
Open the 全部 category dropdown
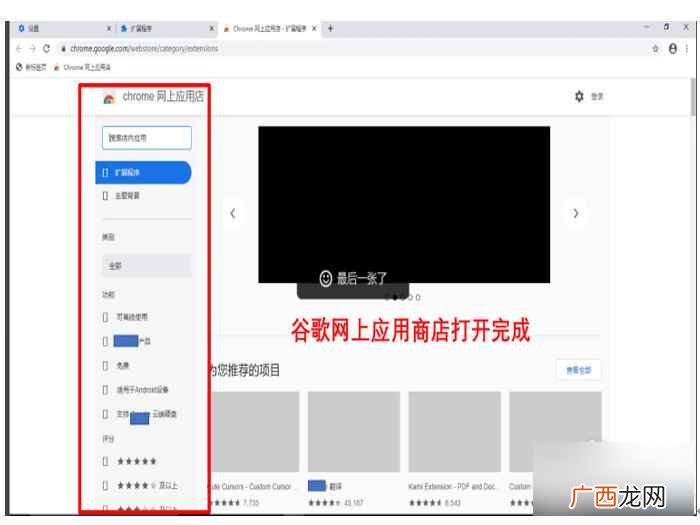(147, 266)
